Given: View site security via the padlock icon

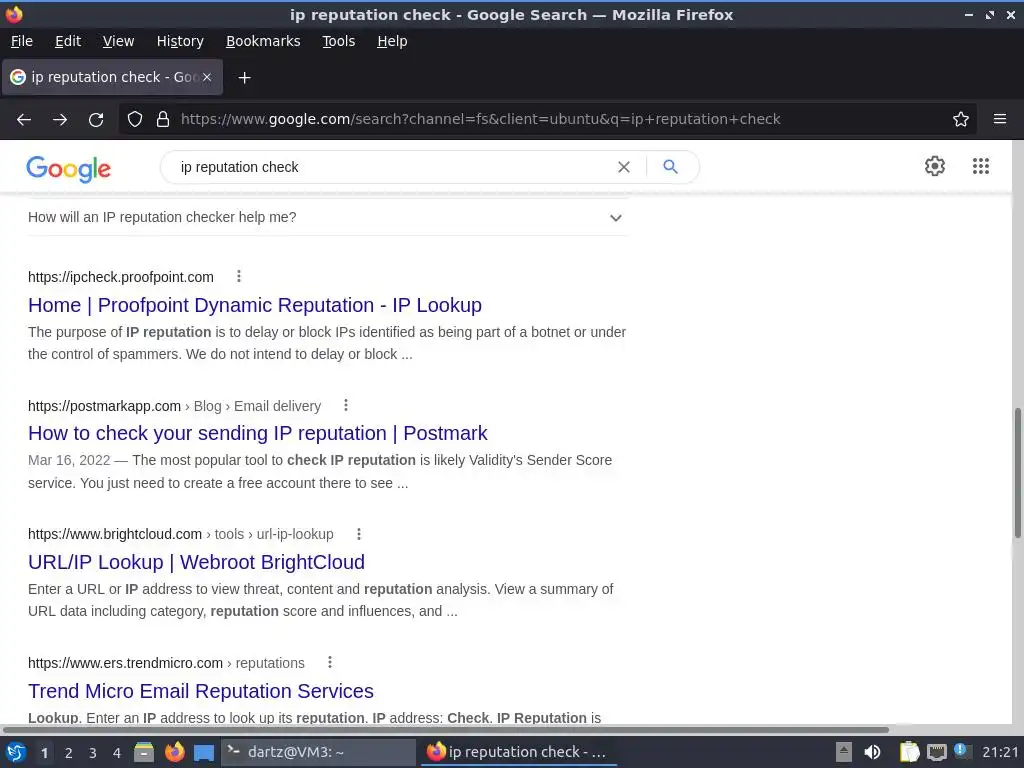Looking at the screenshot, I should tap(163, 119).
